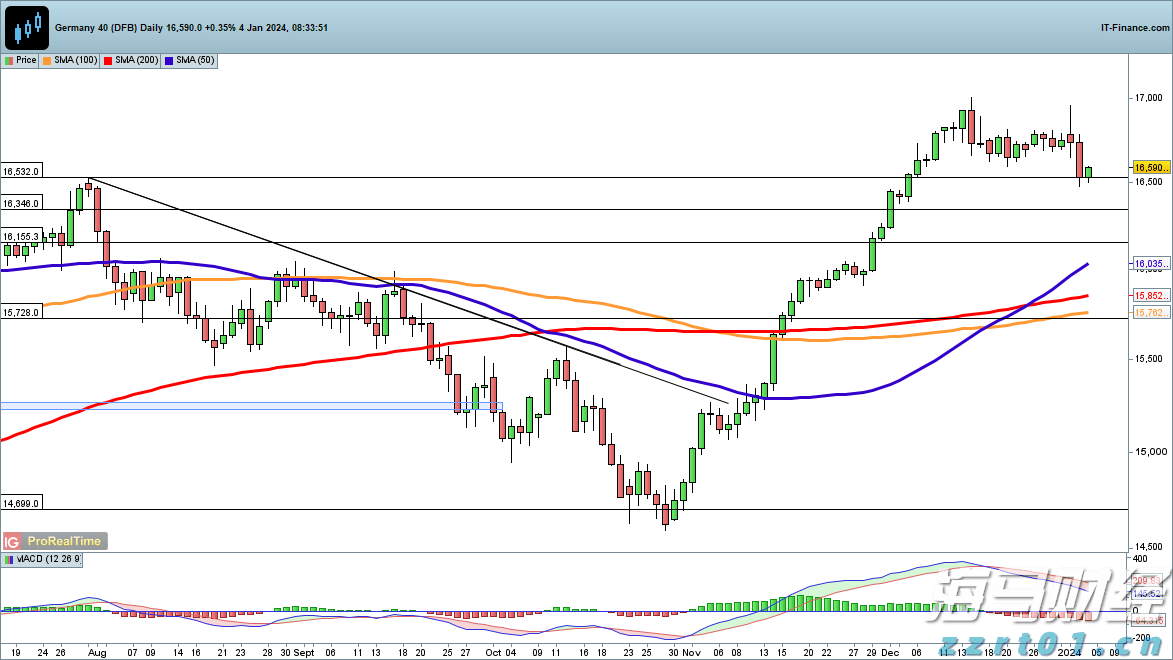Select the 14,699.0 support level label

point(21,504)
